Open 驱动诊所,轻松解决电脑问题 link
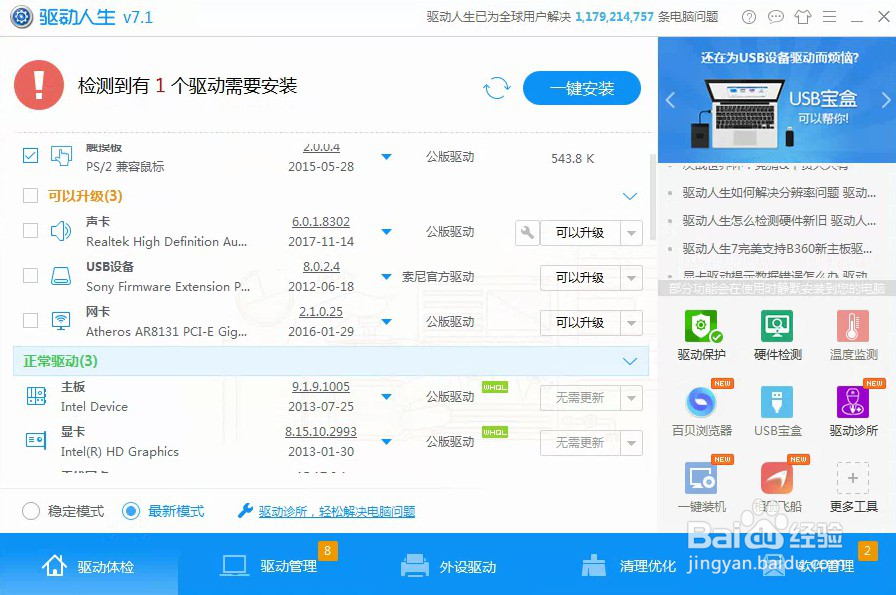 point(337,512)
